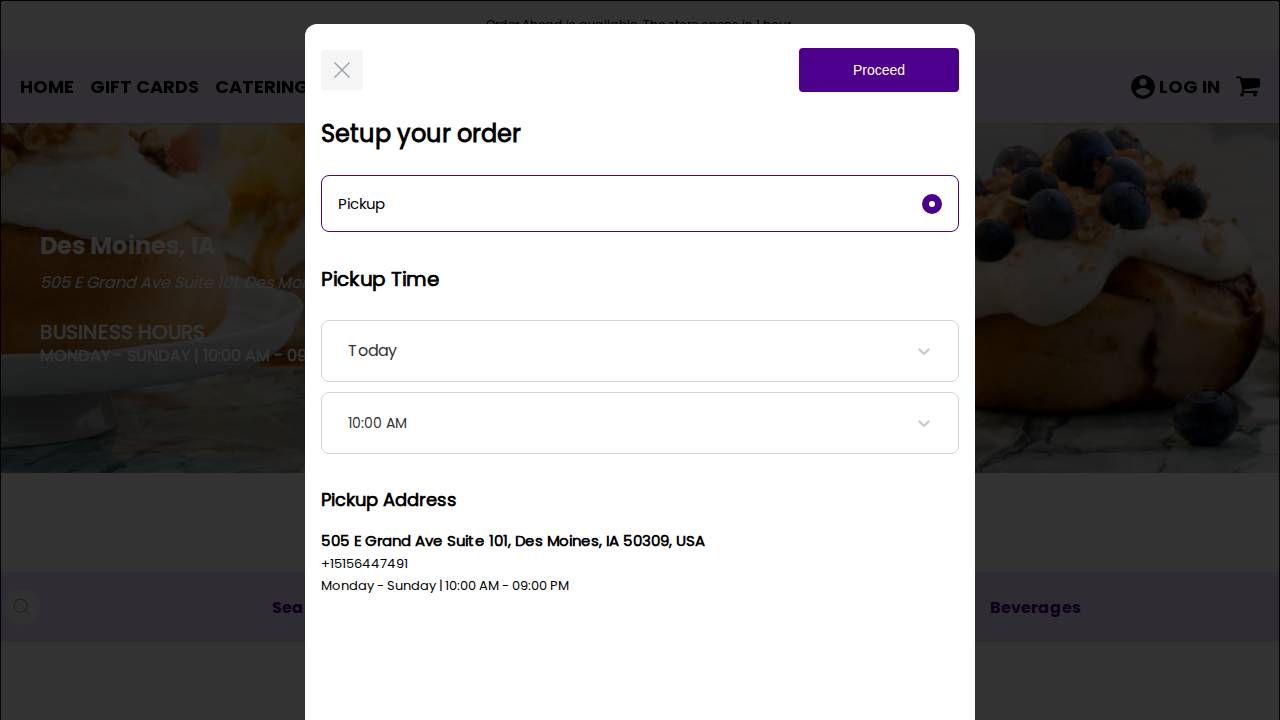Click the Pickup option row
The width and height of the screenshot is (1280, 720).
(600, 204)
